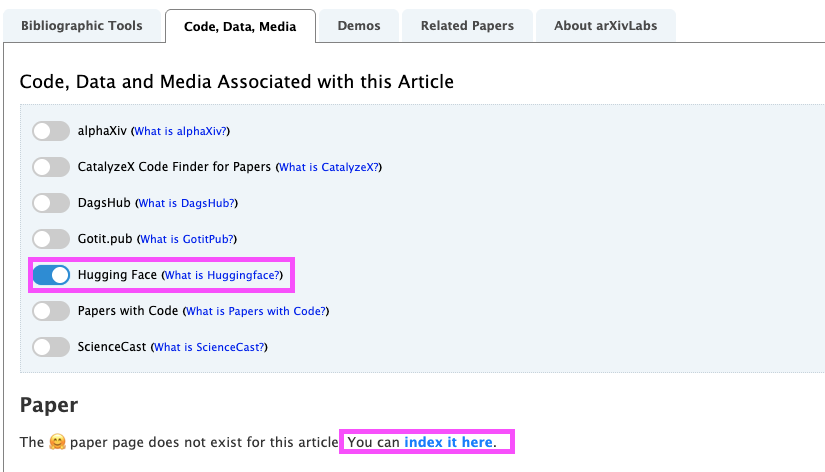Open the 'What is CatalyzeX?' link

point(329,167)
